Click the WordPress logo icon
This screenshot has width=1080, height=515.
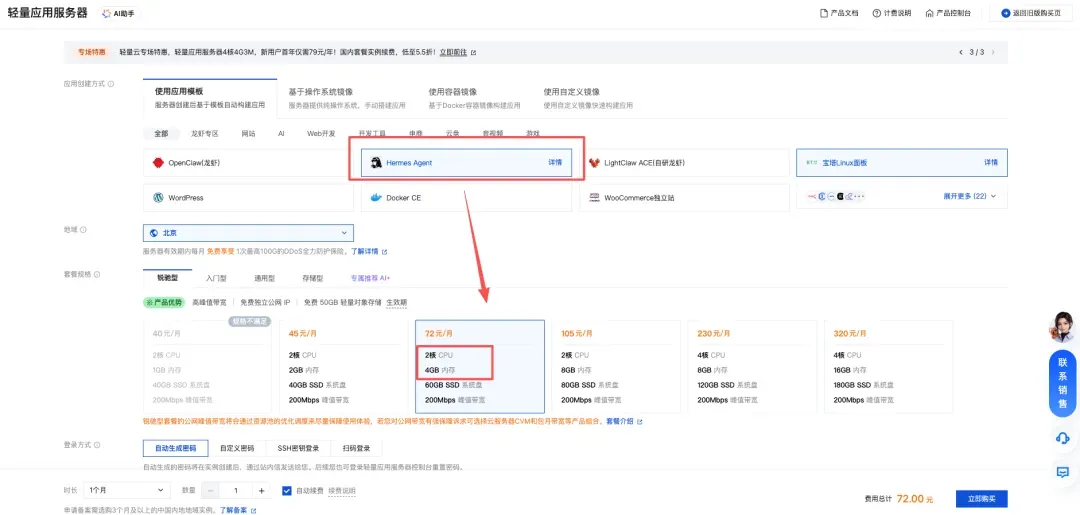coord(158,198)
